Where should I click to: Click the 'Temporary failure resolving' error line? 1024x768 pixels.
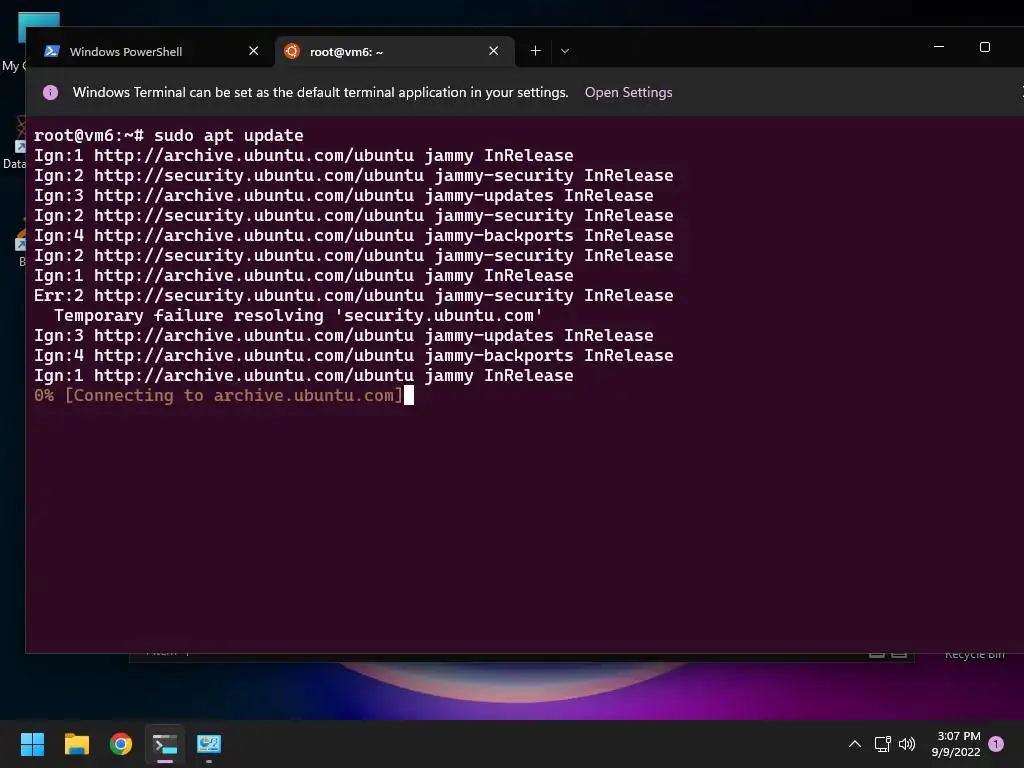[x=298, y=315]
